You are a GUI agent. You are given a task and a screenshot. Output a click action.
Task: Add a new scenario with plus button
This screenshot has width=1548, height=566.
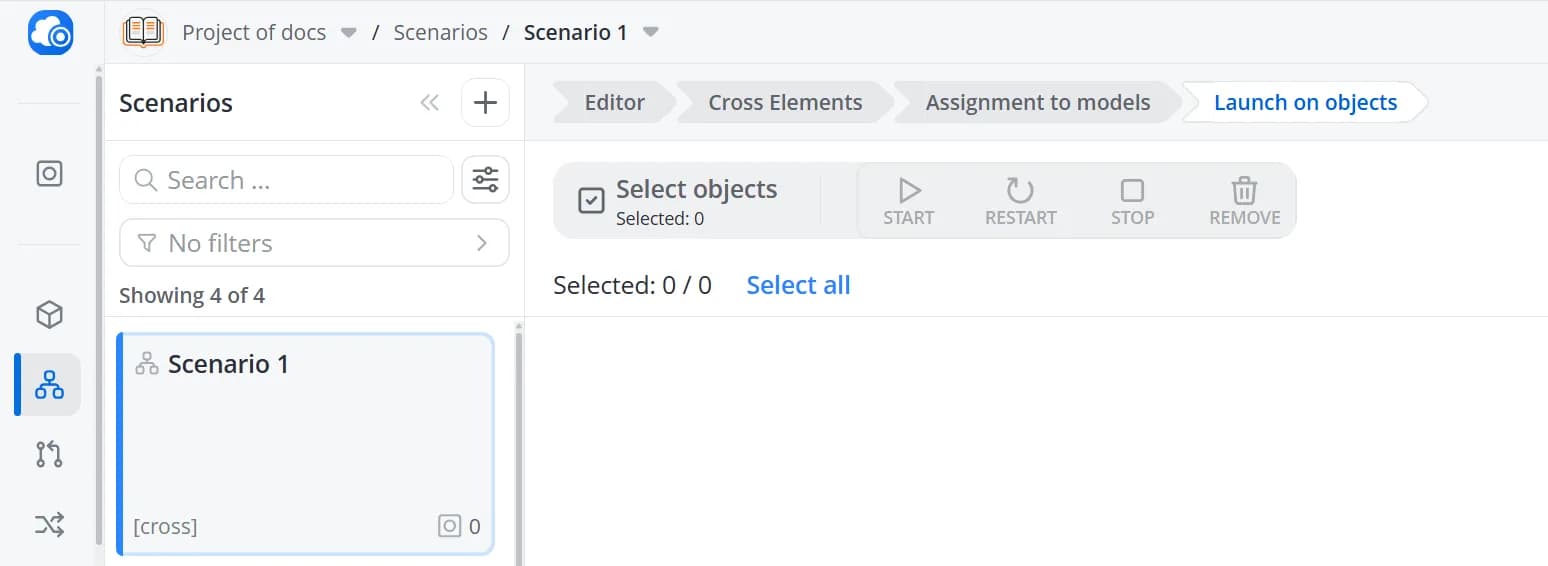point(485,102)
